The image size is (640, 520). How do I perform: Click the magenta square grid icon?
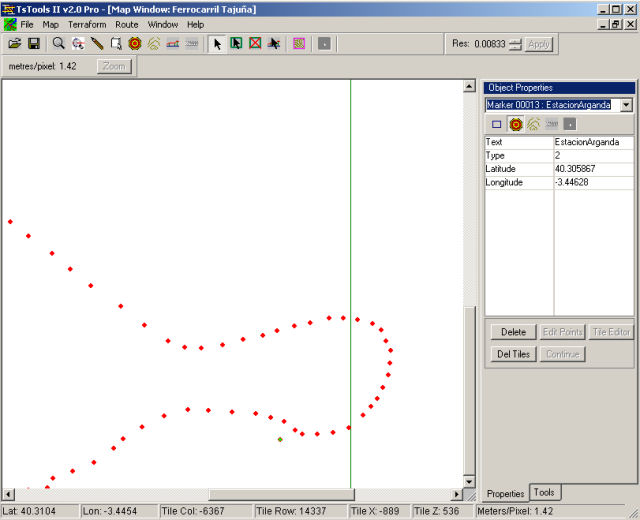[298, 44]
